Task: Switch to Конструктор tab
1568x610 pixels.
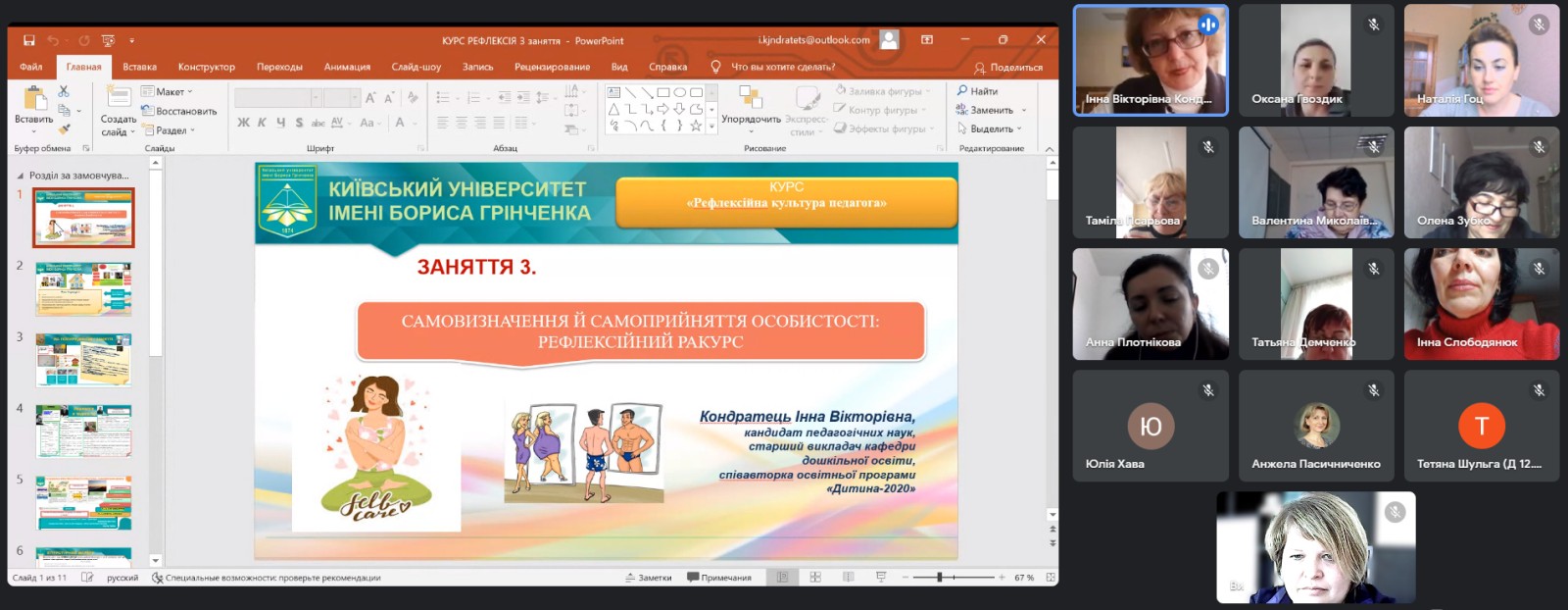Action: click(x=206, y=67)
